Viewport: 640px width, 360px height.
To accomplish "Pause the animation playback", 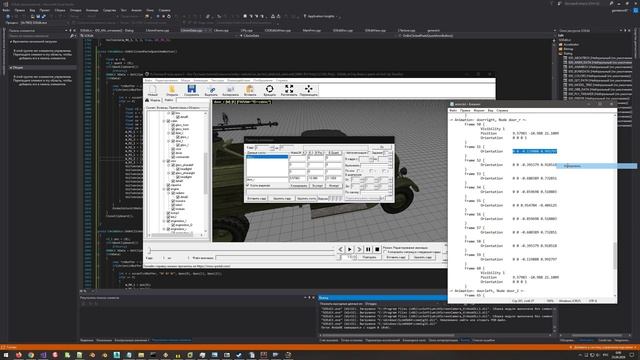I will pyautogui.click(x=368, y=249).
